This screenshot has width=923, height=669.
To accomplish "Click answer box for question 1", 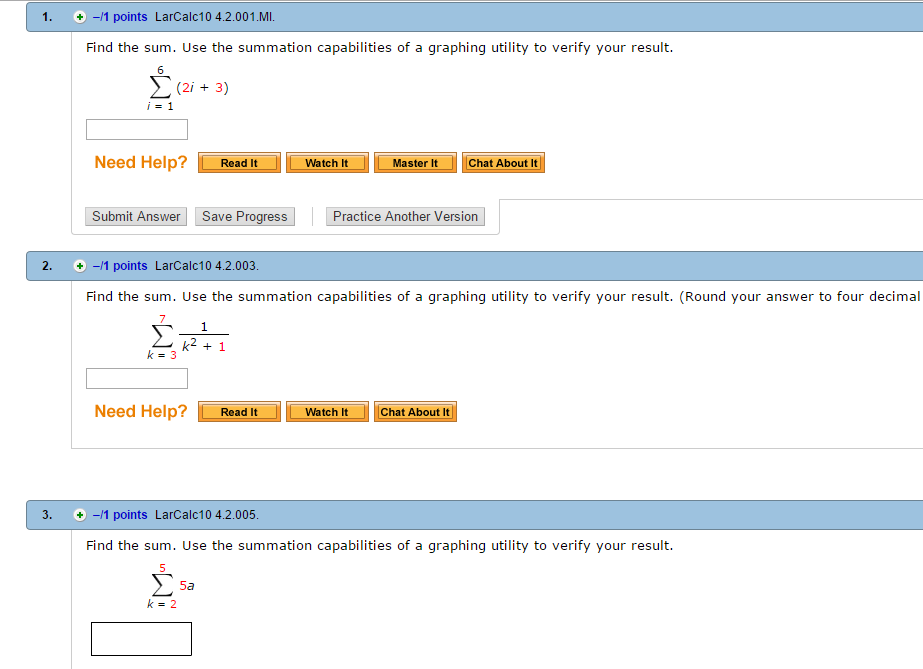I will tap(137, 130).
